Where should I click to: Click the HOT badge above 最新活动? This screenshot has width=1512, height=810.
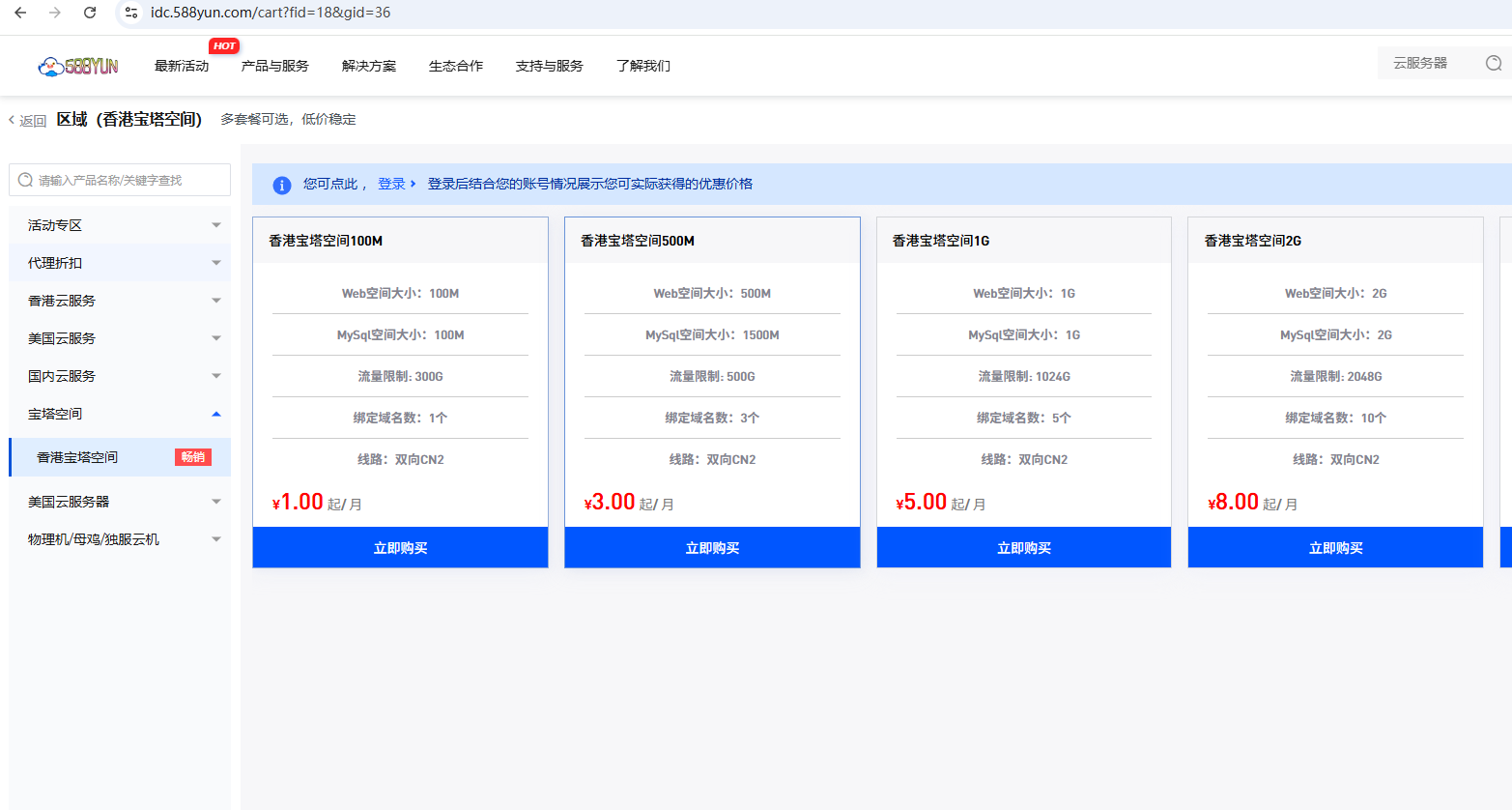click(x=224, y=45)
